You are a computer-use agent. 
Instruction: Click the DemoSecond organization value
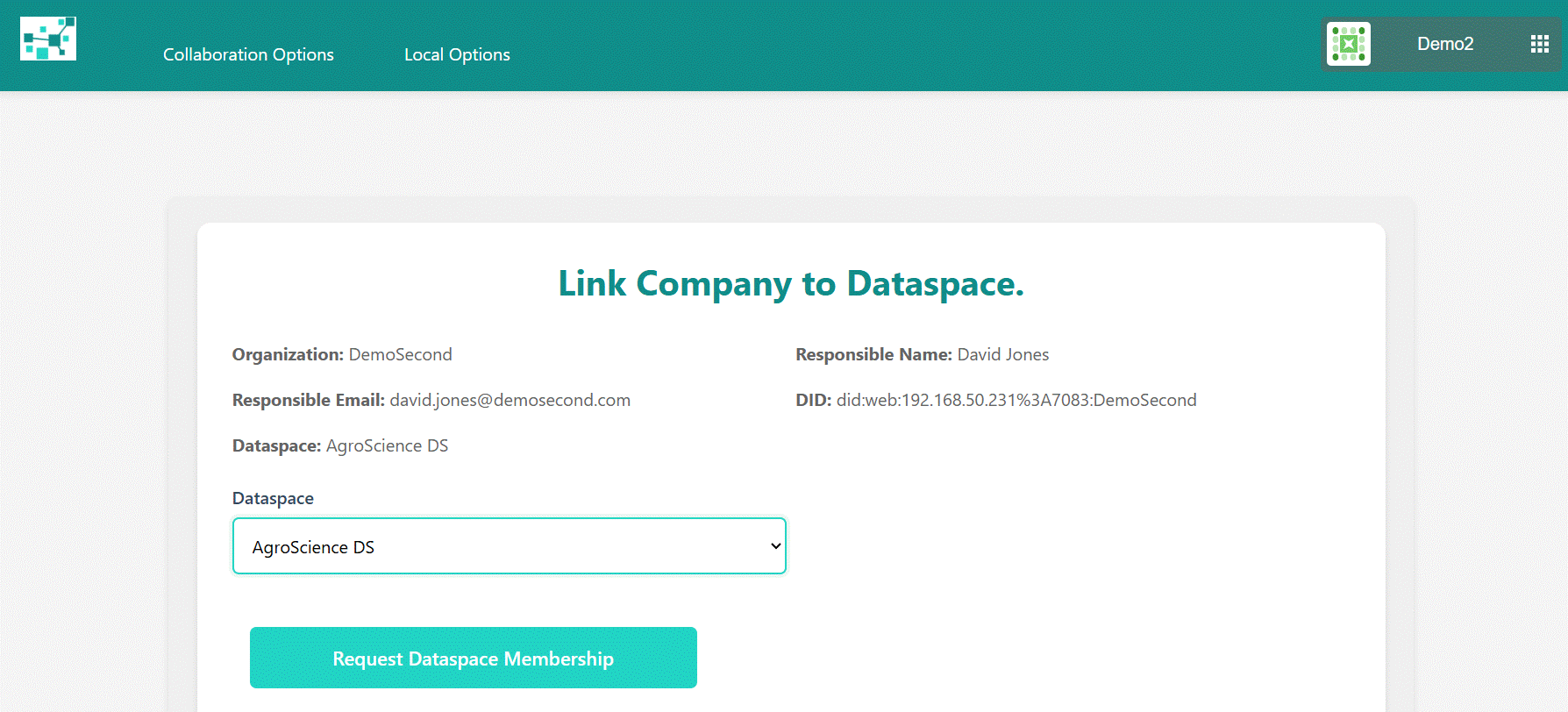(400, 354)
